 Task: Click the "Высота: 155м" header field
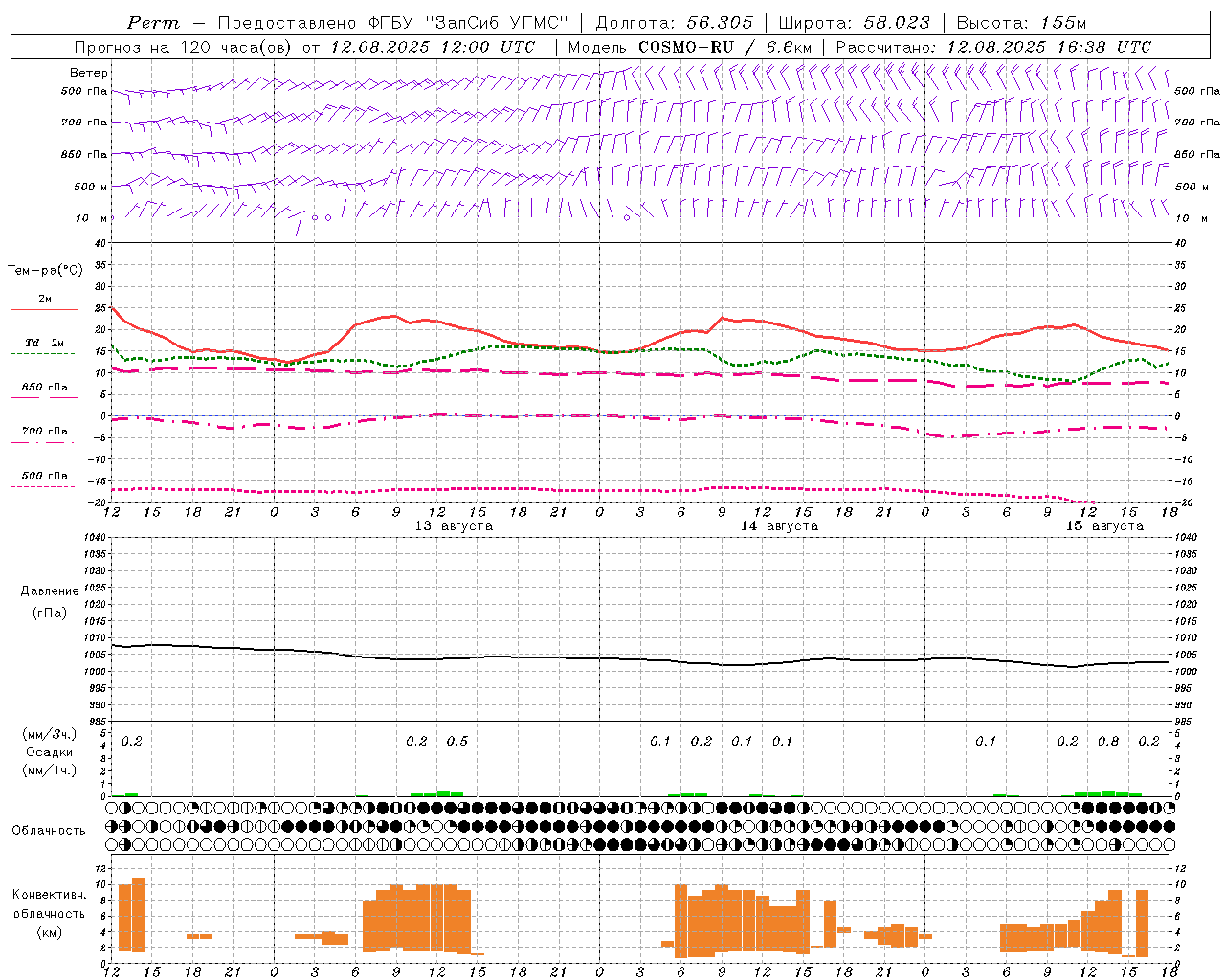(1021, 23)
